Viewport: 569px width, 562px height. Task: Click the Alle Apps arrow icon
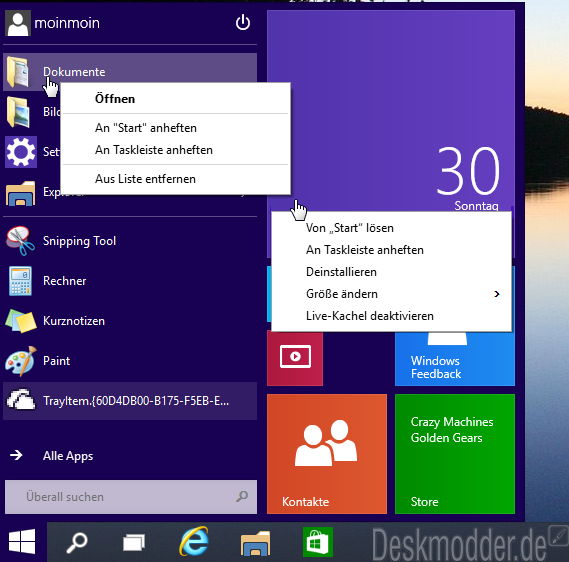16,455
